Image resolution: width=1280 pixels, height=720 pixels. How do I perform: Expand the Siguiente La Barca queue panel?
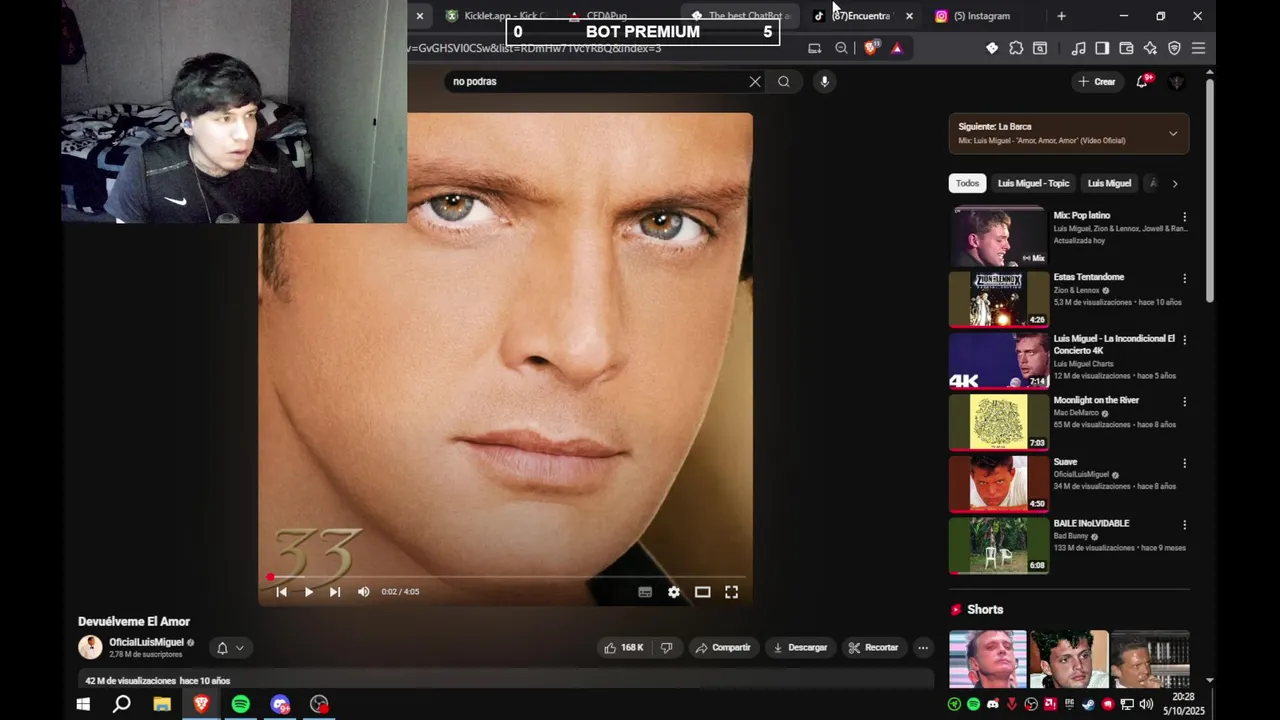point(1173,133)
